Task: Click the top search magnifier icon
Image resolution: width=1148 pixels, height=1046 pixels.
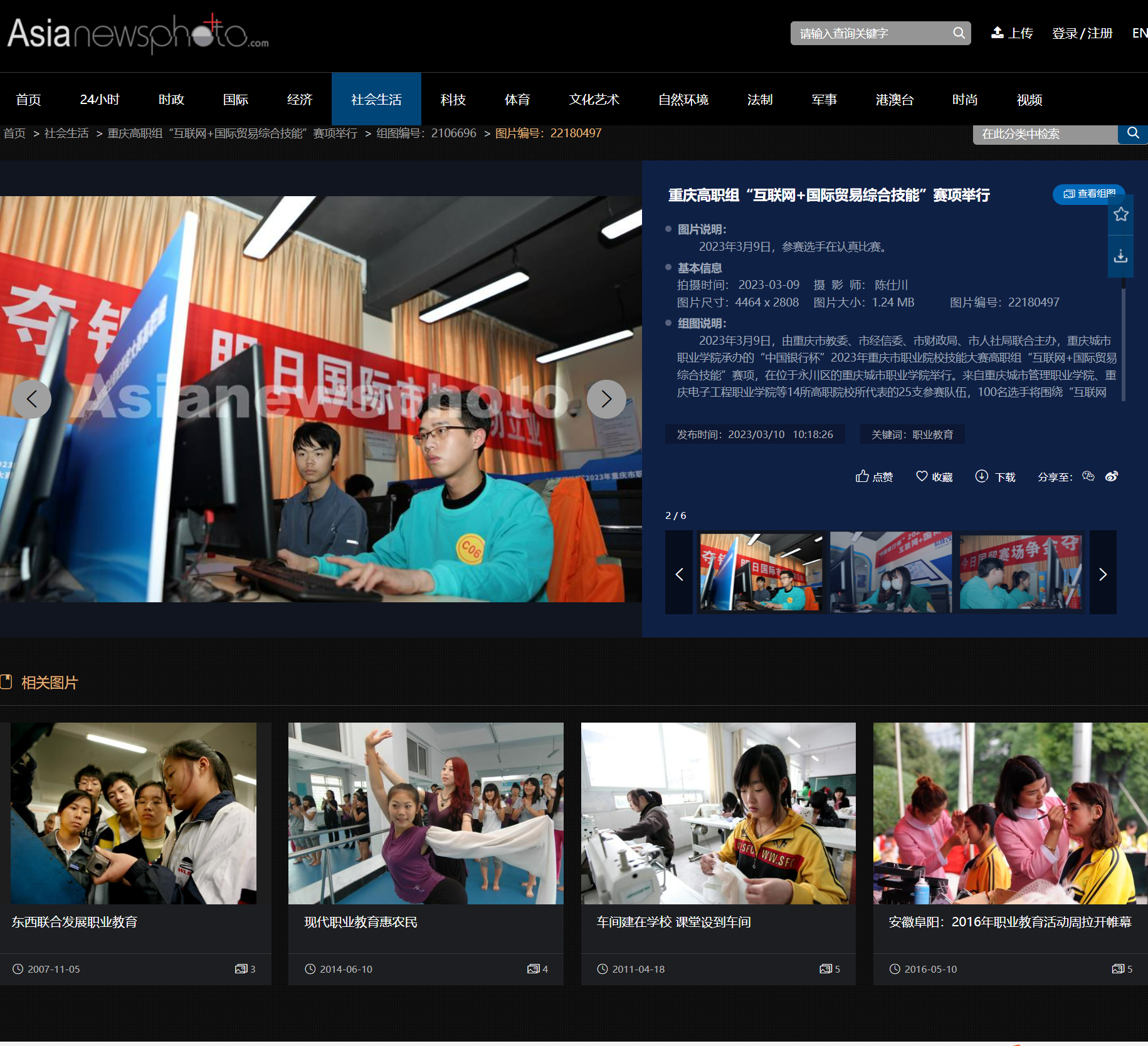Action: (958, 33)
